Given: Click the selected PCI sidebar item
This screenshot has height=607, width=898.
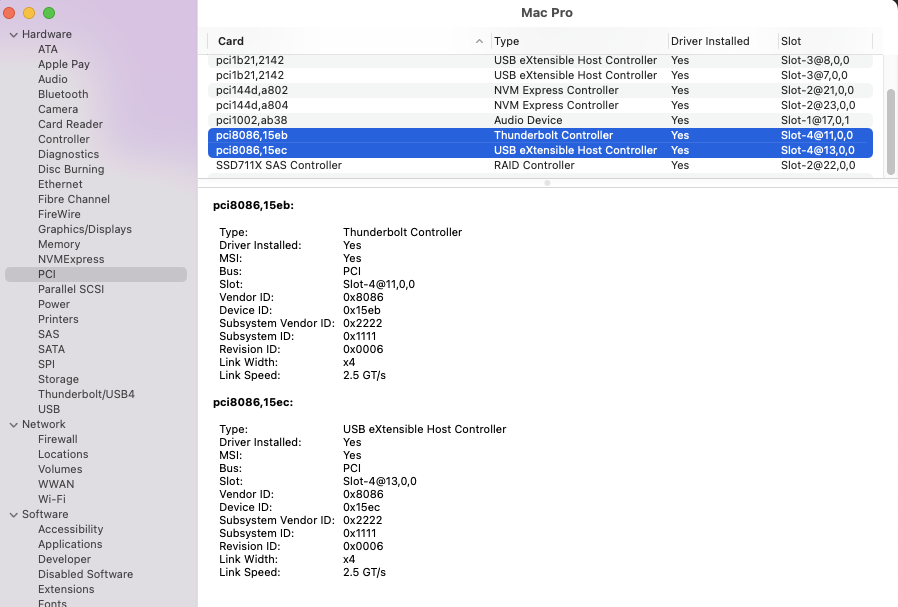Looking at the screenshot, I should 96,274.
